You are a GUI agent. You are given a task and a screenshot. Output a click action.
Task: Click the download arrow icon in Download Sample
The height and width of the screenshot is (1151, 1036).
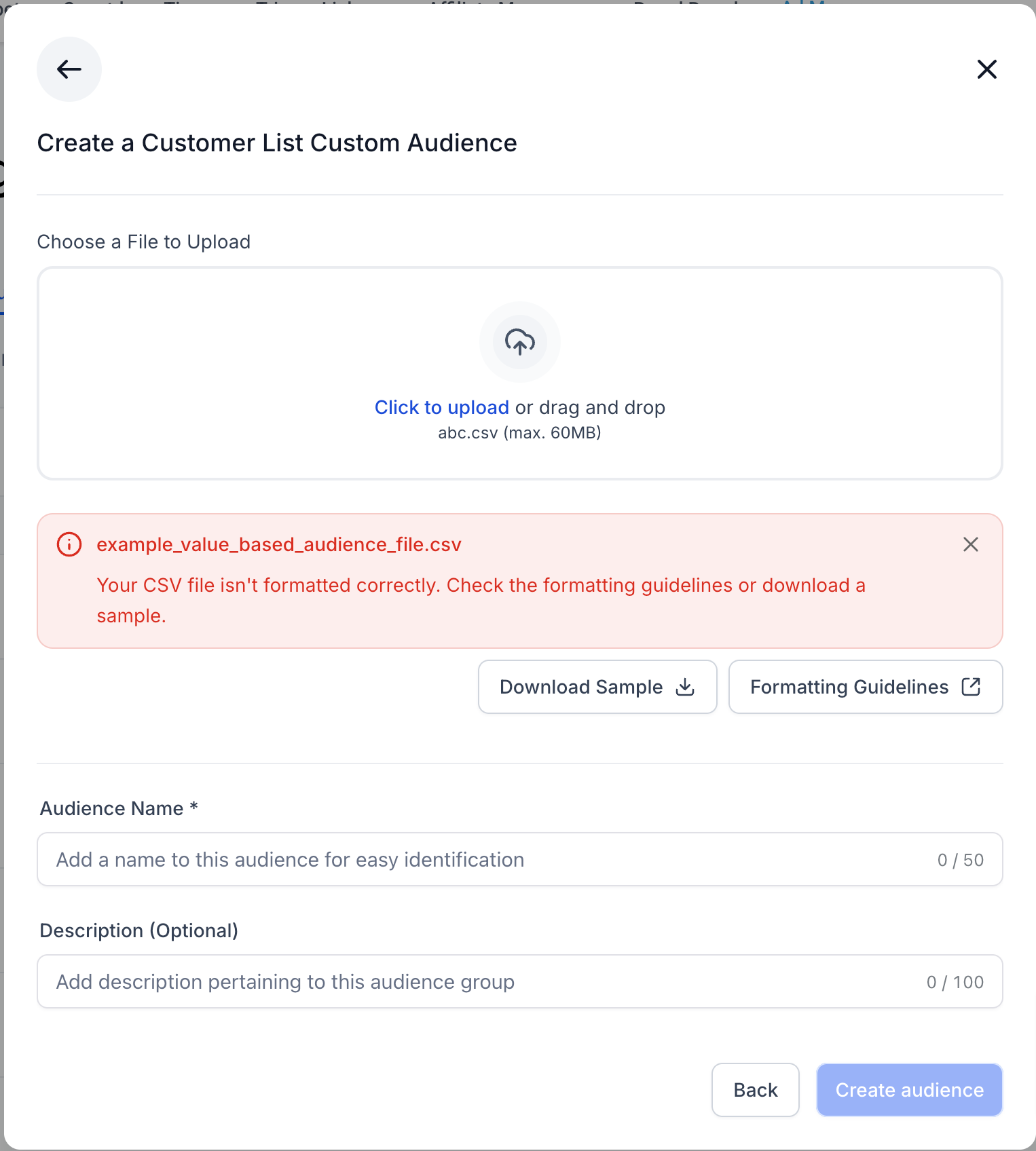pyautogui.click(x=685, y=687)
